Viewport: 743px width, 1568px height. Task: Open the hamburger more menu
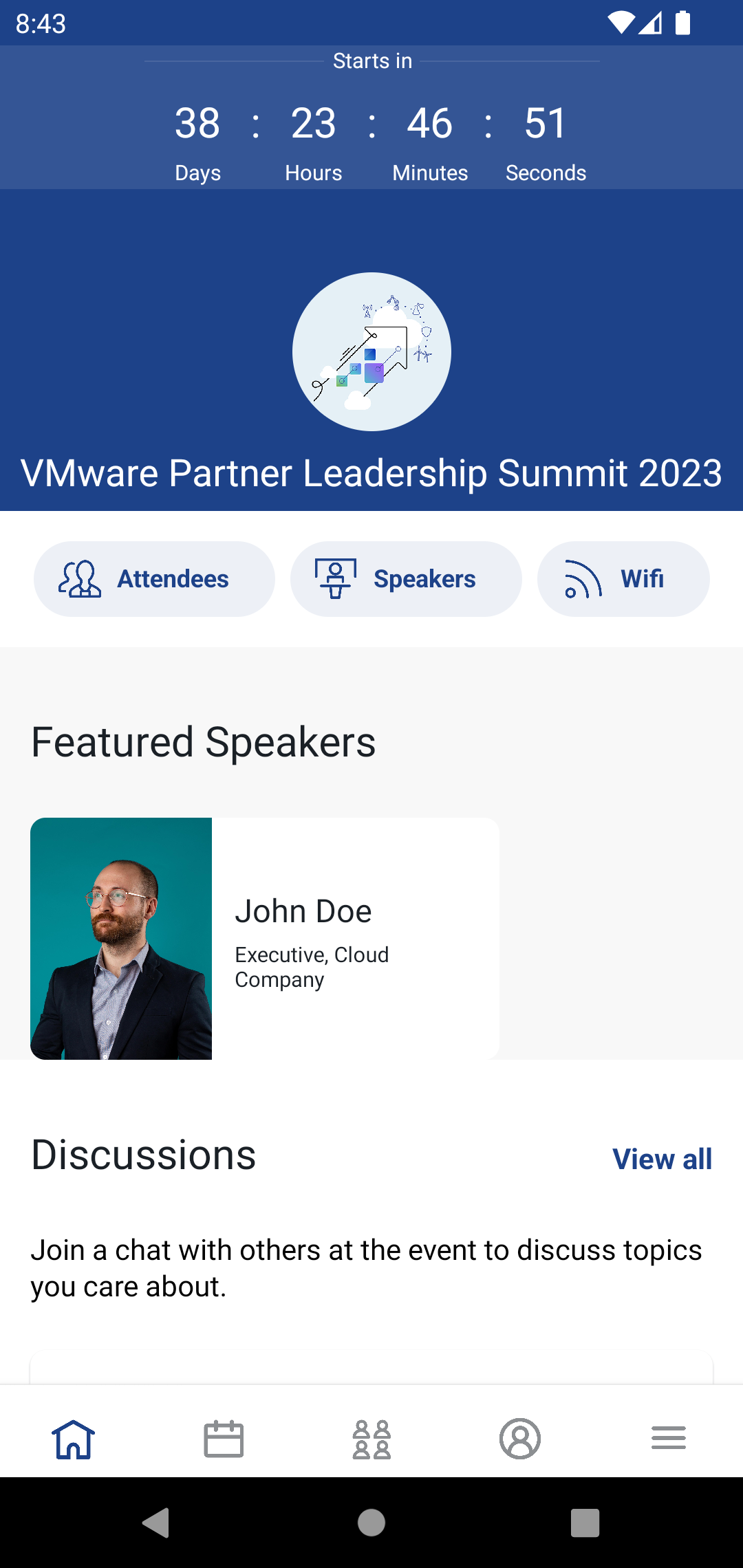click(x=669, y=1438)
